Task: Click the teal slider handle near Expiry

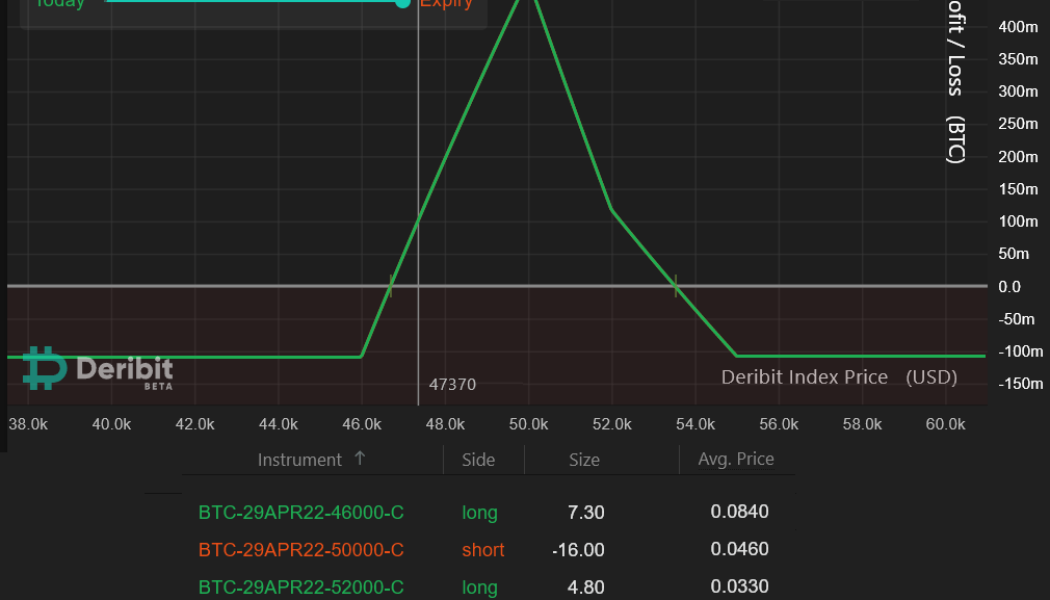Action: pos(403,4)
